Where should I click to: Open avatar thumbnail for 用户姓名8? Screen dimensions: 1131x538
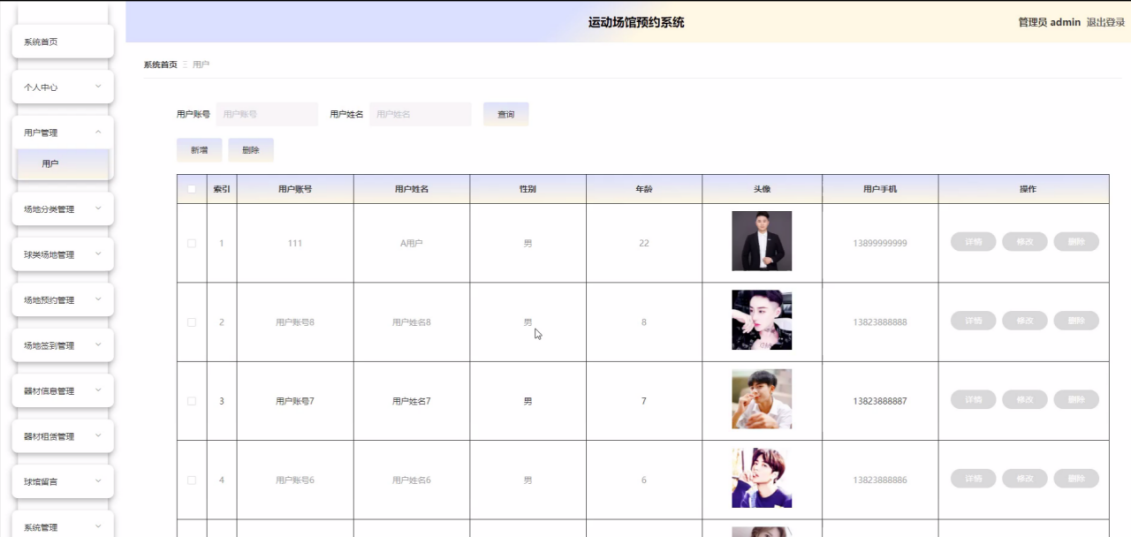762,320
